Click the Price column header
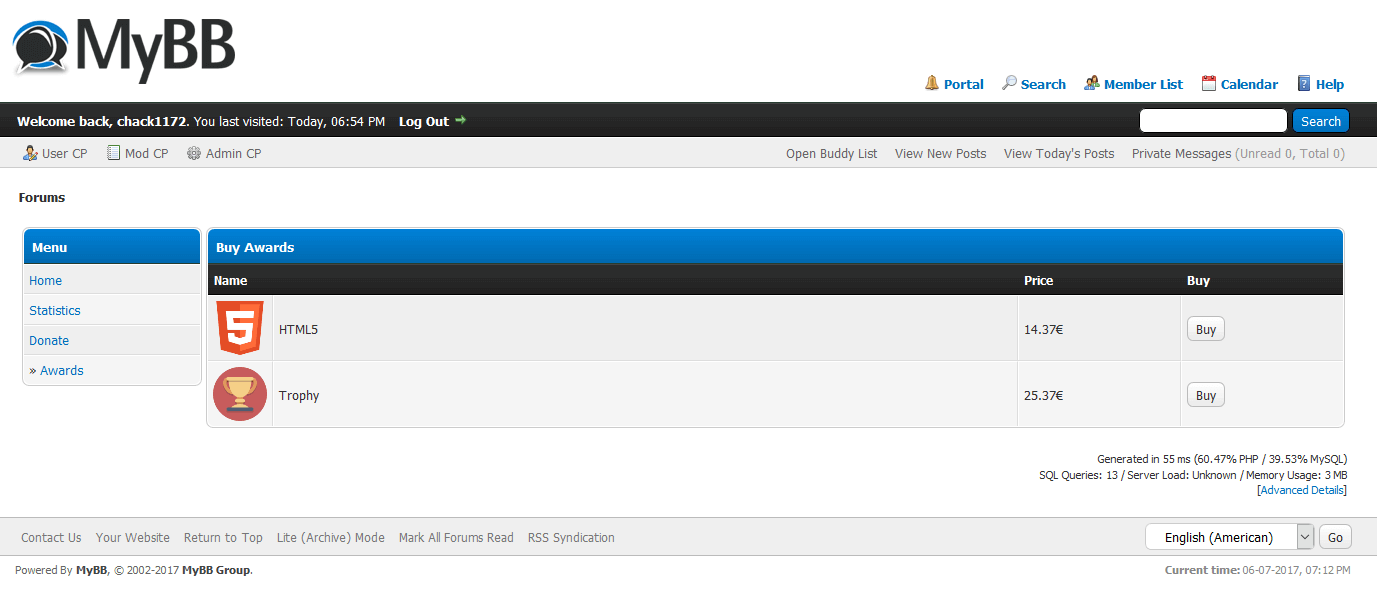The image size is (1377, 589). coord(1038,281)
